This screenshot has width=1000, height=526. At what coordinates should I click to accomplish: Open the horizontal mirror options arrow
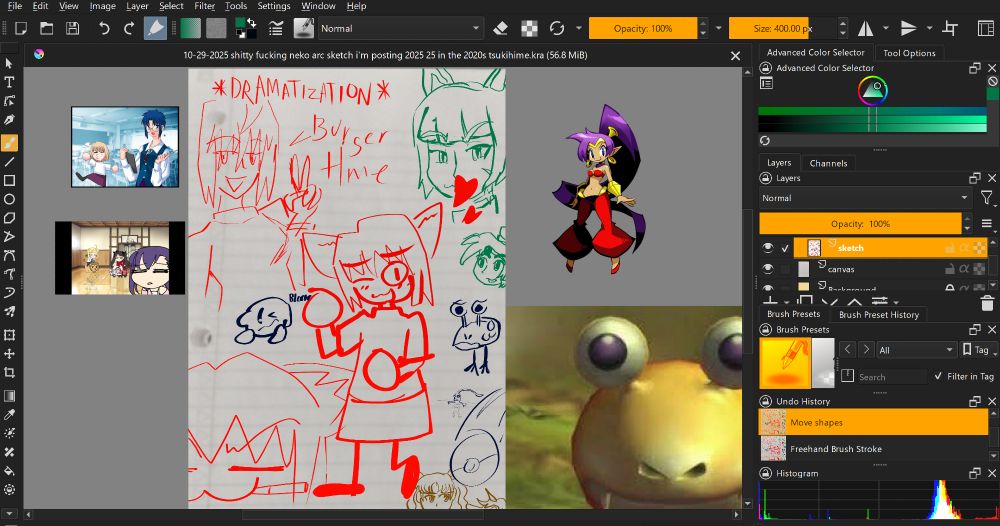pyautogui.click(x=886, y=28)
